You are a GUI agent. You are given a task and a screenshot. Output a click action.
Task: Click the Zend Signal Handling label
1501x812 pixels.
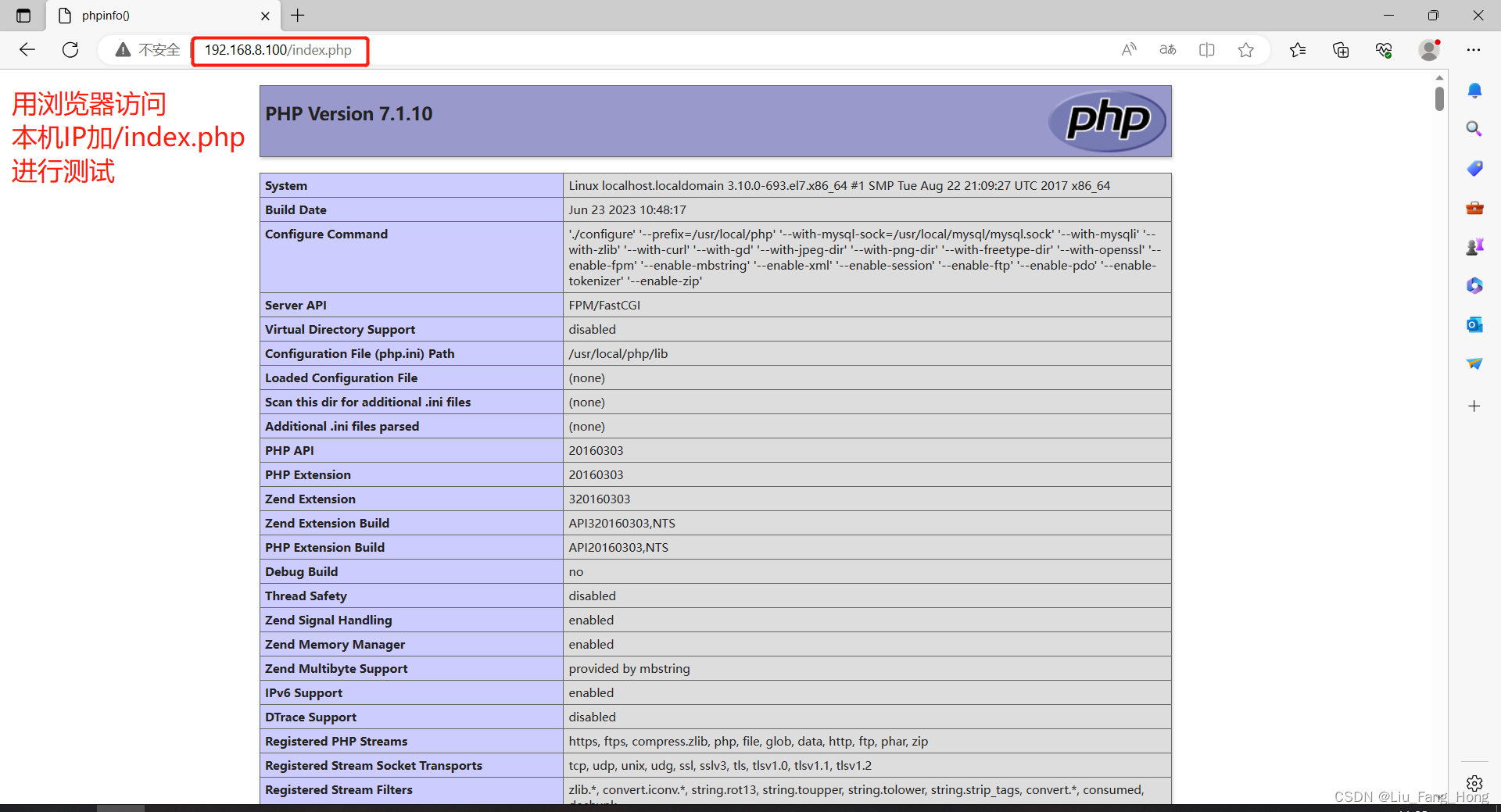(x=328, y=621)
